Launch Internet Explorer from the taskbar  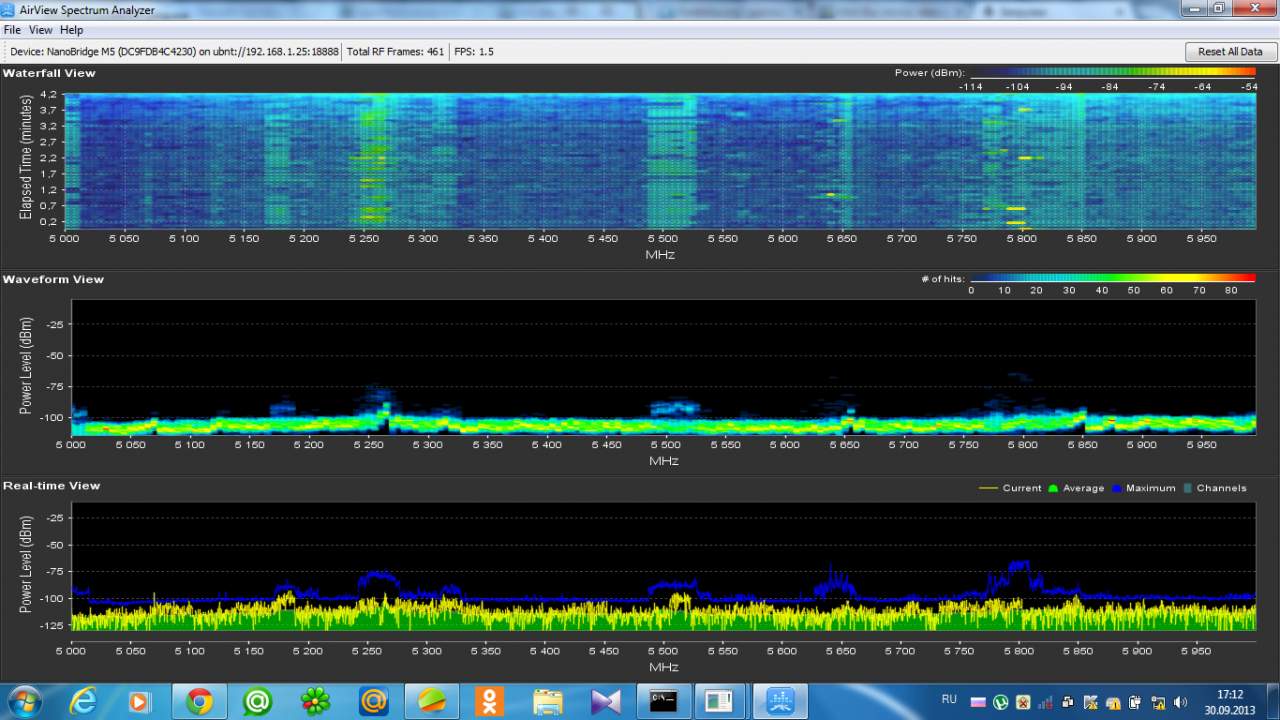[83, 702]
